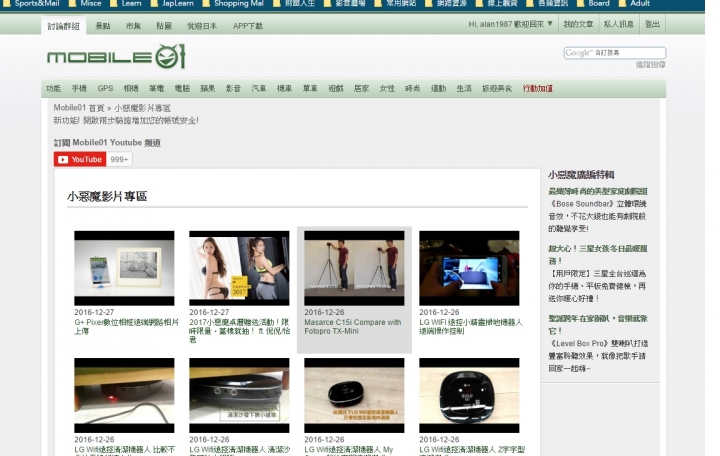Open 我的文章 in the top bar
This screenshot has width=720, height=456.
tap(579, 24)
